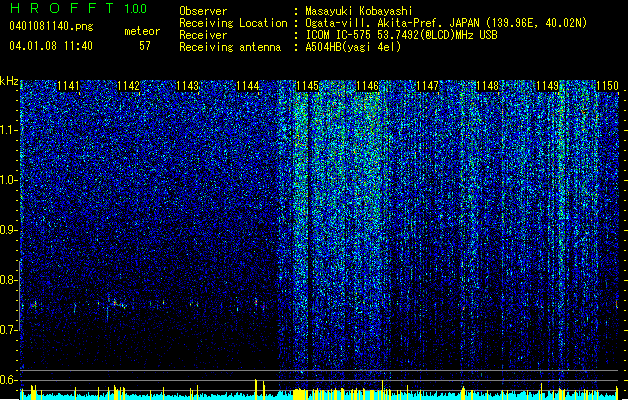
Task: Click the 0.8 kHz frequency label
Action: coord(9,280)
